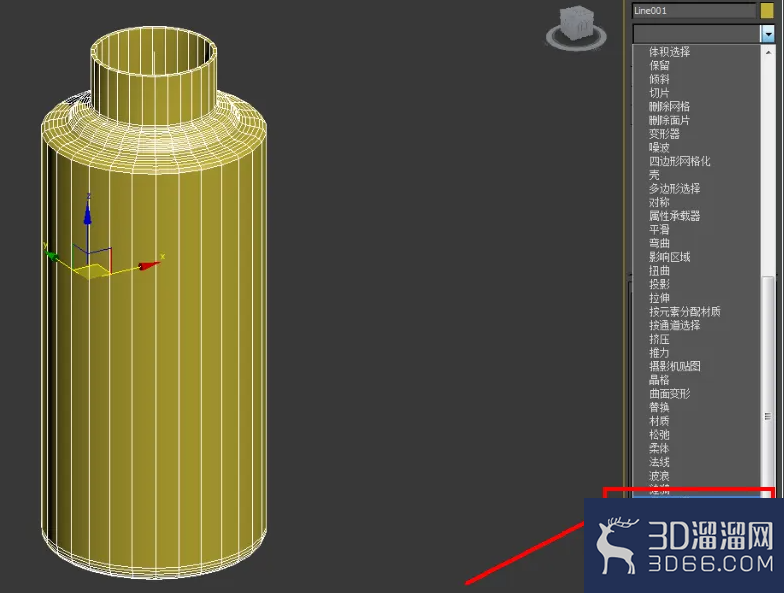This screenshot has width=784, height=593.
Task: Select the 替换 modifier
Action: (659, 408)
